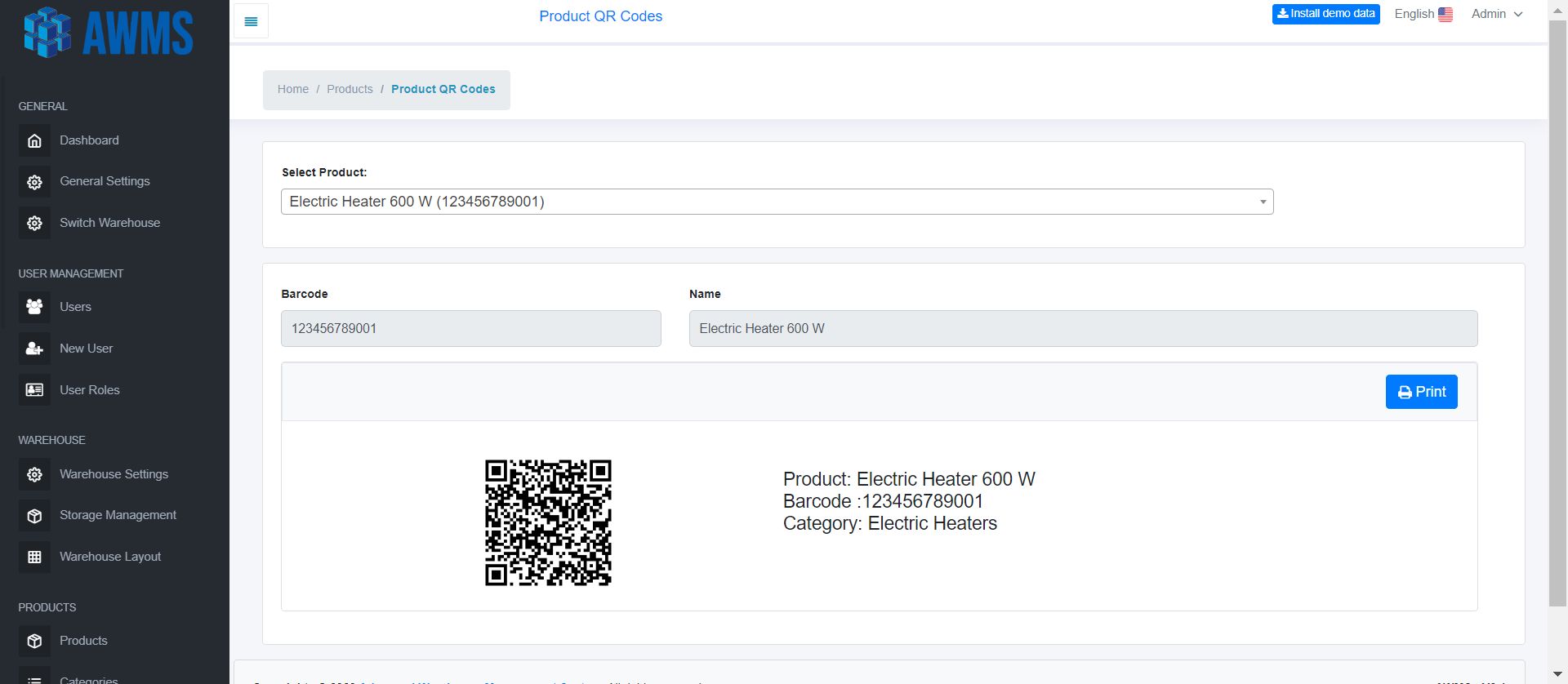Select Switch Warehouse in sidebar
The image size is (1568, 684).
(109, 223)
